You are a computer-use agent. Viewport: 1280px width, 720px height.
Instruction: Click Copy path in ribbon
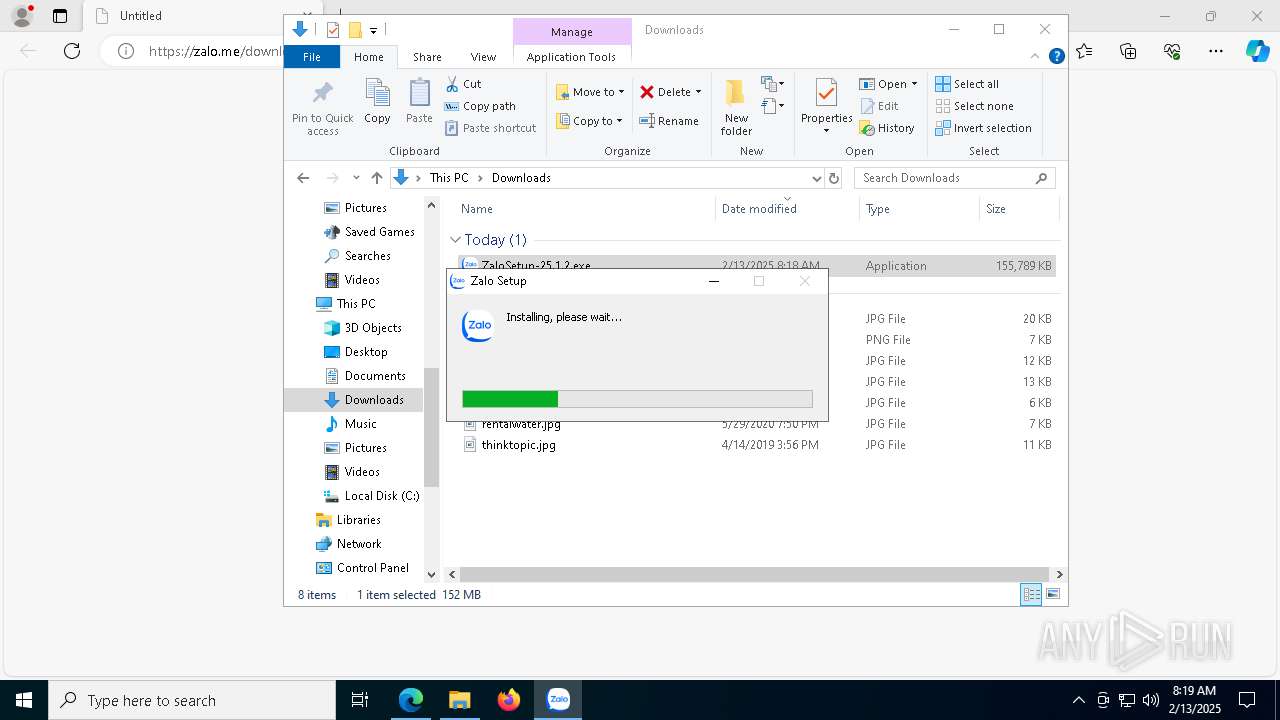(x=480, y=106)
